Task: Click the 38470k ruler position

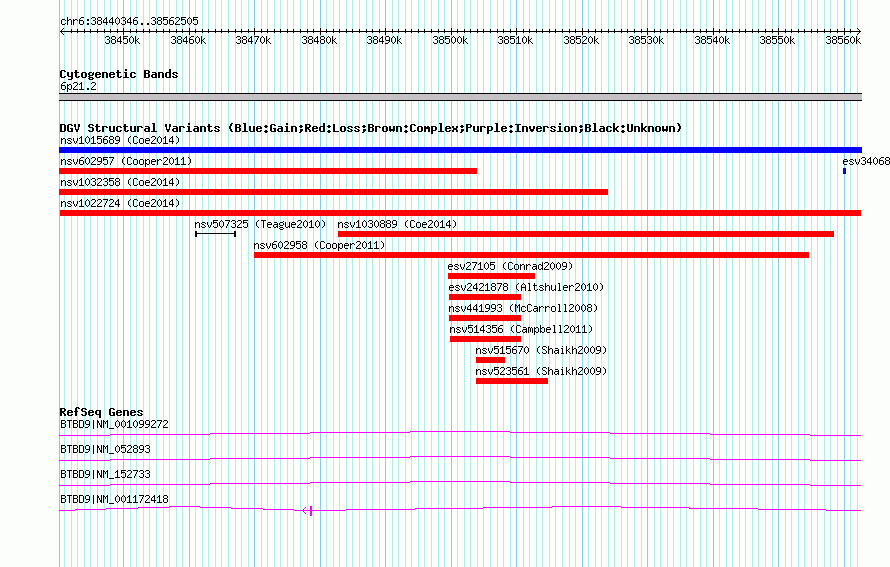Action: coord(253,40)
